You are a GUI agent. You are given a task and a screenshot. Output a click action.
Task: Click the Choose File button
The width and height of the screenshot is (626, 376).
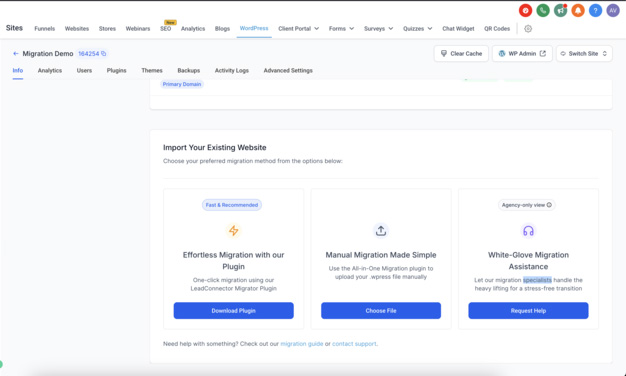(x=381, y=311)
